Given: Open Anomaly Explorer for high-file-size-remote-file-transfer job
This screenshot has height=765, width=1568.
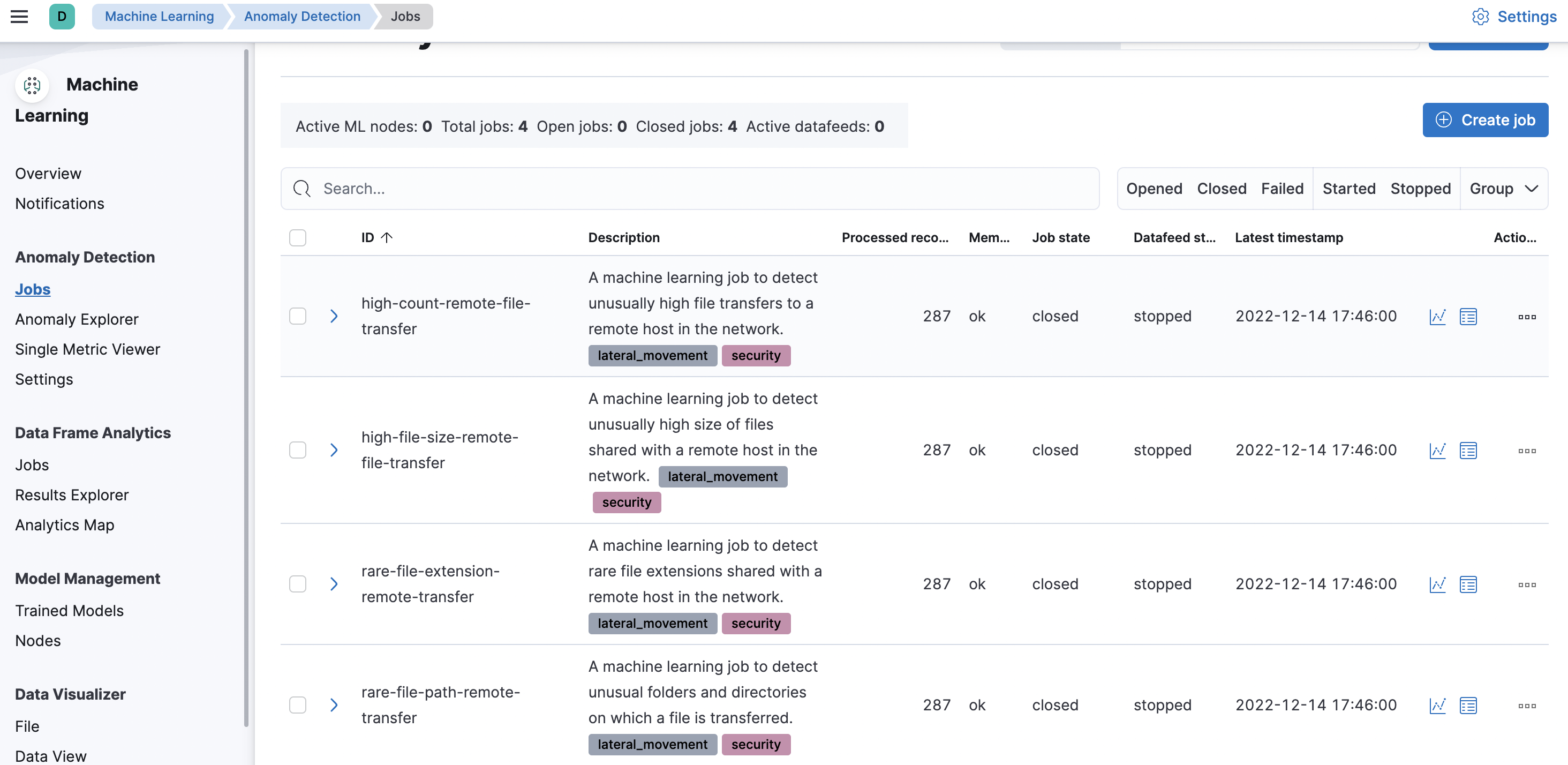Looking at the screenshot, I should (x=1467, y=450).
